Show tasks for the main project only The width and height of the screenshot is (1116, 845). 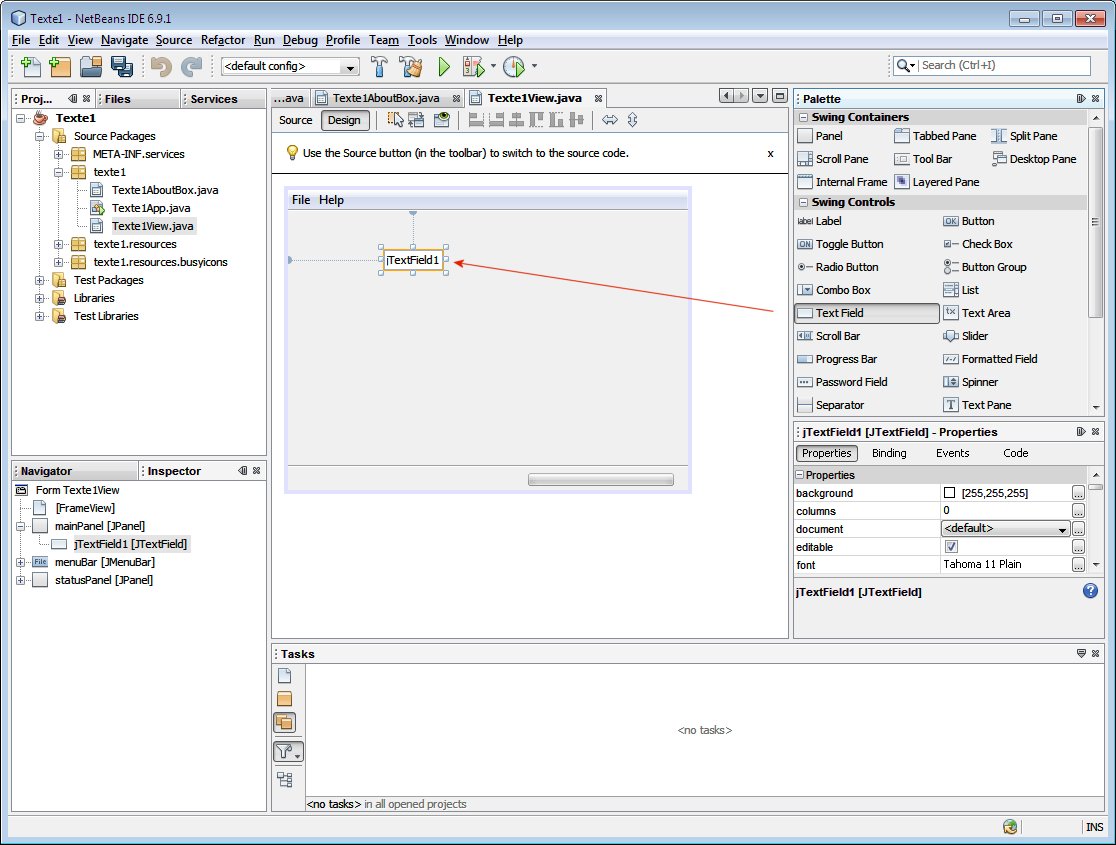pos(285,699)
